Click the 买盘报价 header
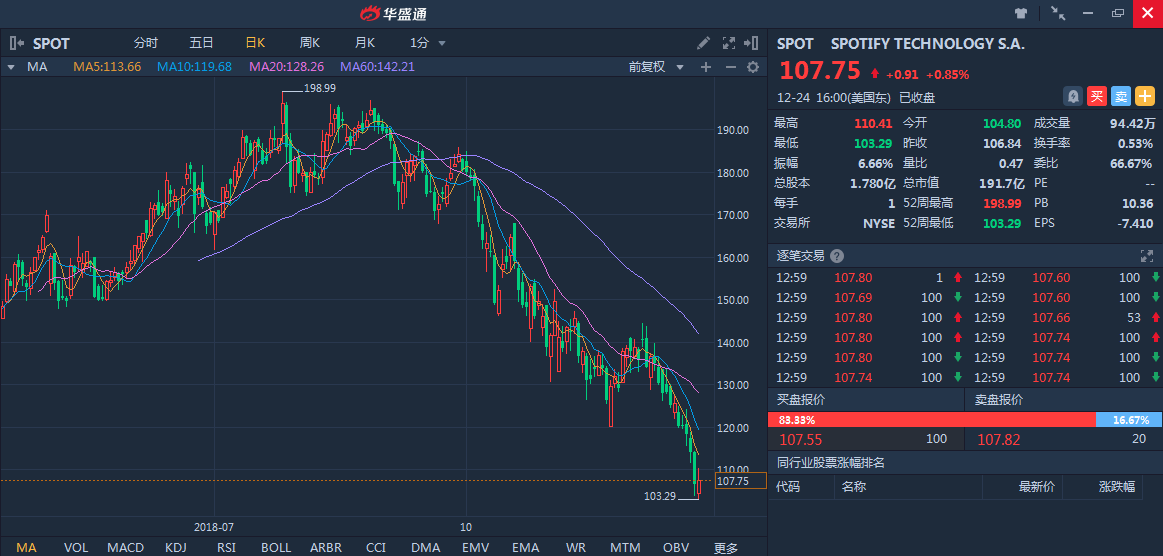This screenshot has width=1163, height=556. pyautogui.click(x=800, y=400)
